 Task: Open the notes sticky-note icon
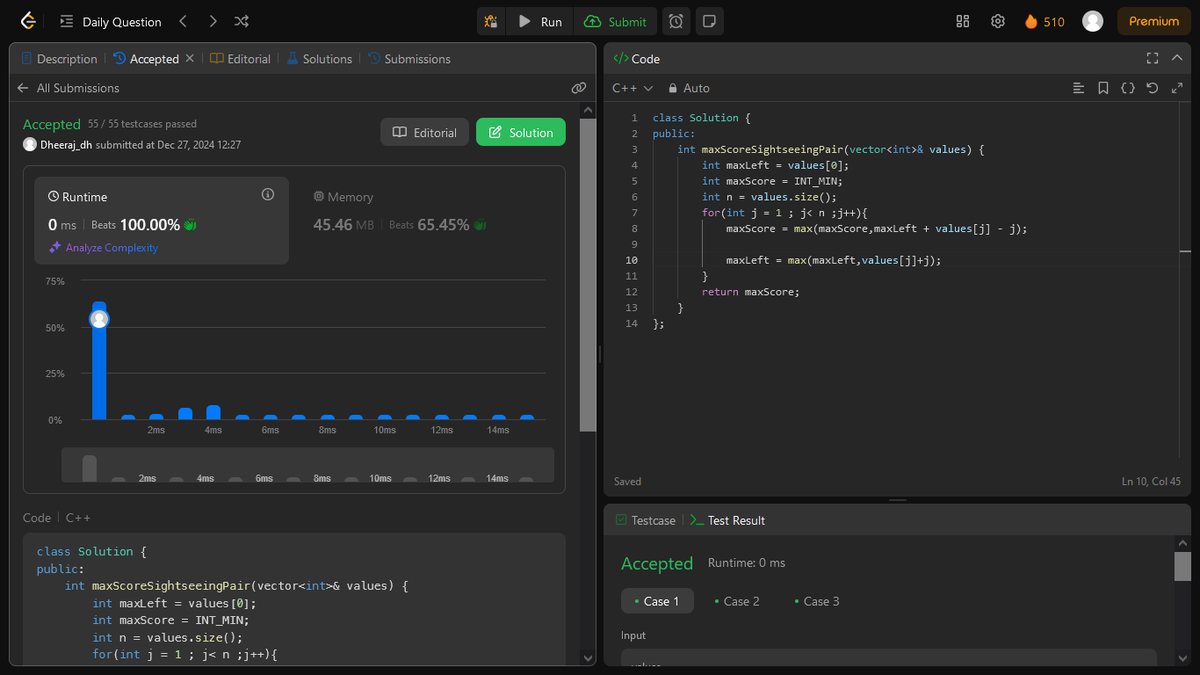tap(709, 21)
